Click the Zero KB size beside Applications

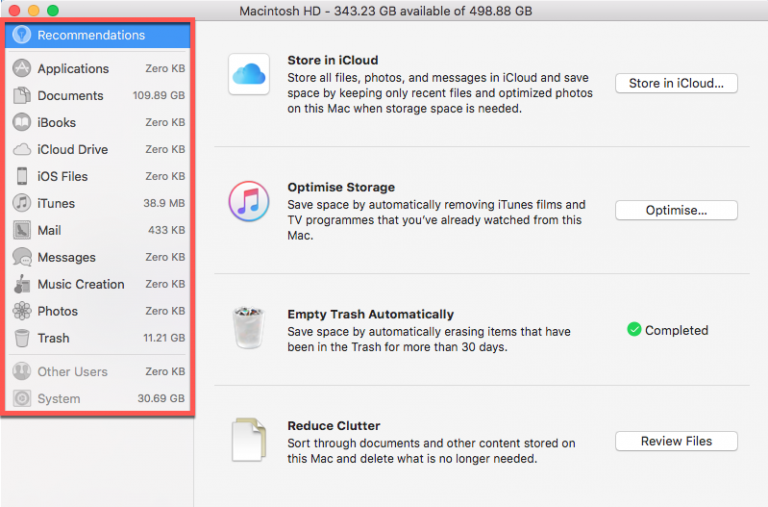click(x=165, y=68)
